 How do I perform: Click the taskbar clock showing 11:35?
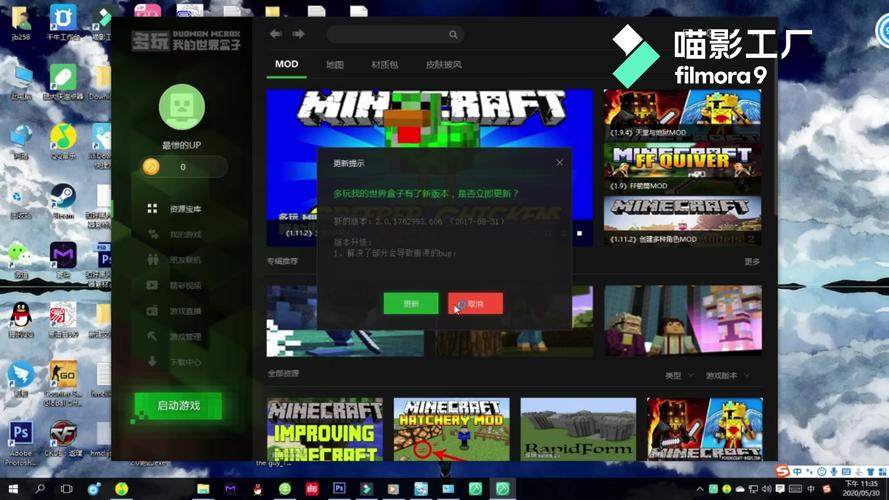(x=861, y=489)
